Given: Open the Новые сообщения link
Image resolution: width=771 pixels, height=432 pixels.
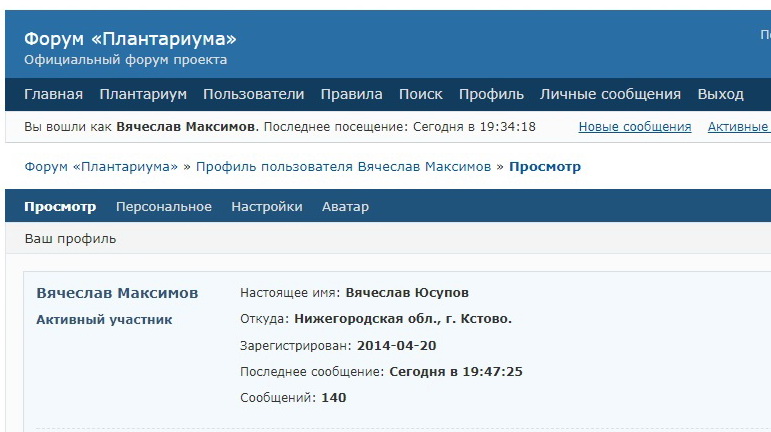Looking at the screenshot, I should 635,127.
